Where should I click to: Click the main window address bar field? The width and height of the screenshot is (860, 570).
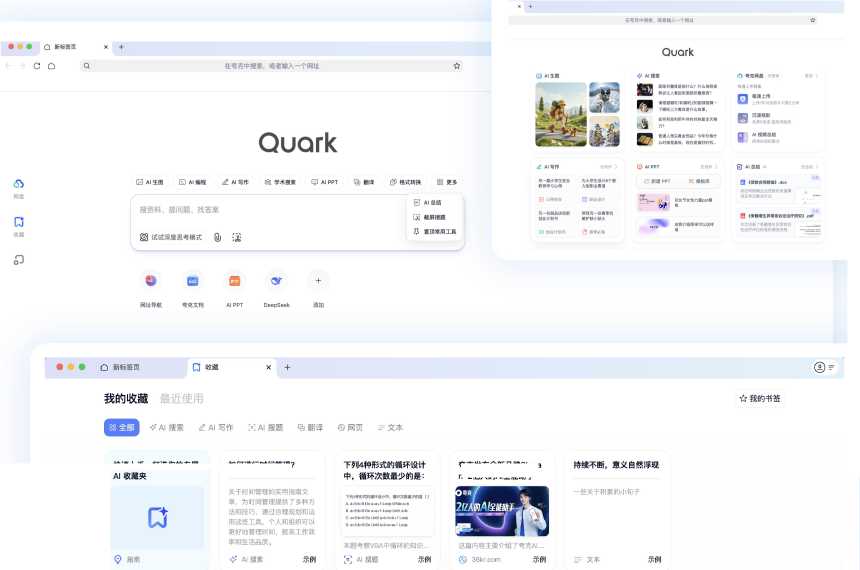pyautogui.click(x=271, y=66)
